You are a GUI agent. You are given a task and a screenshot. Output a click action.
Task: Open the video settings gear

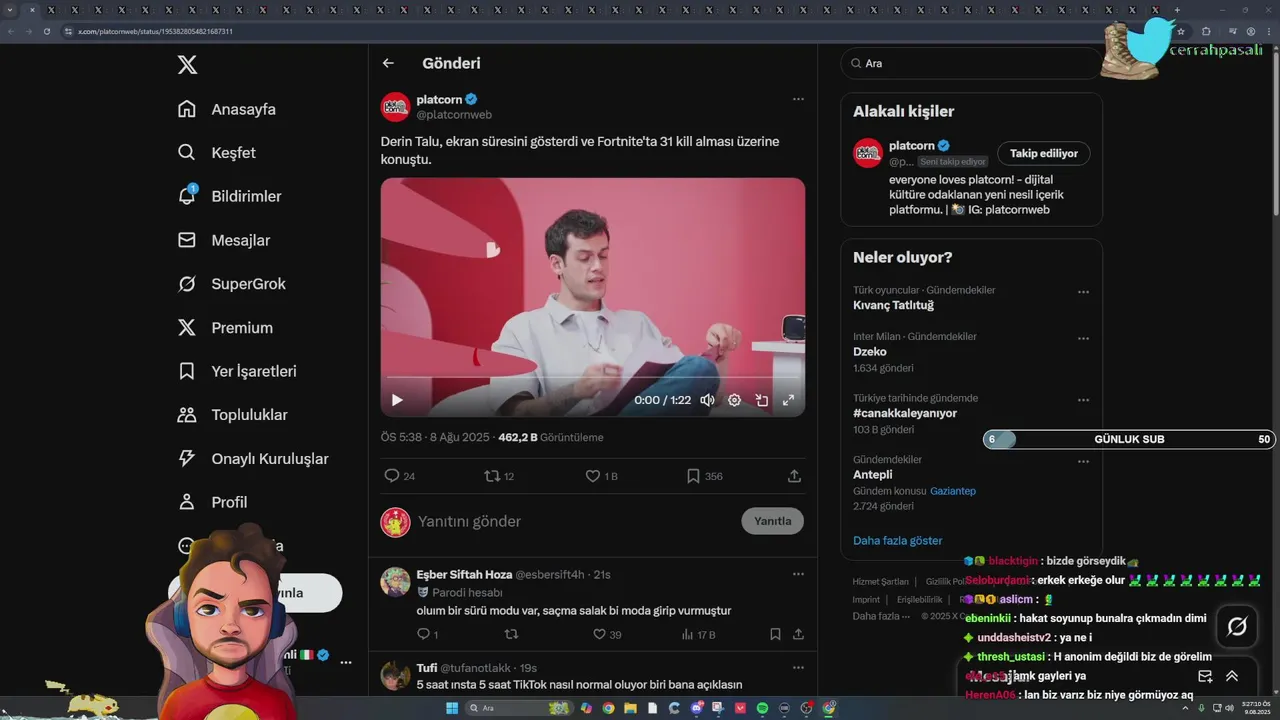click(734, 400)
